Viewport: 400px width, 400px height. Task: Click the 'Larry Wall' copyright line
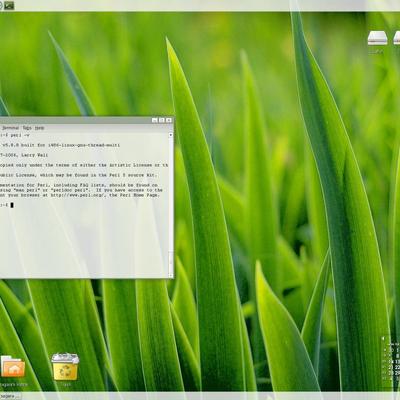pos(24,155)
